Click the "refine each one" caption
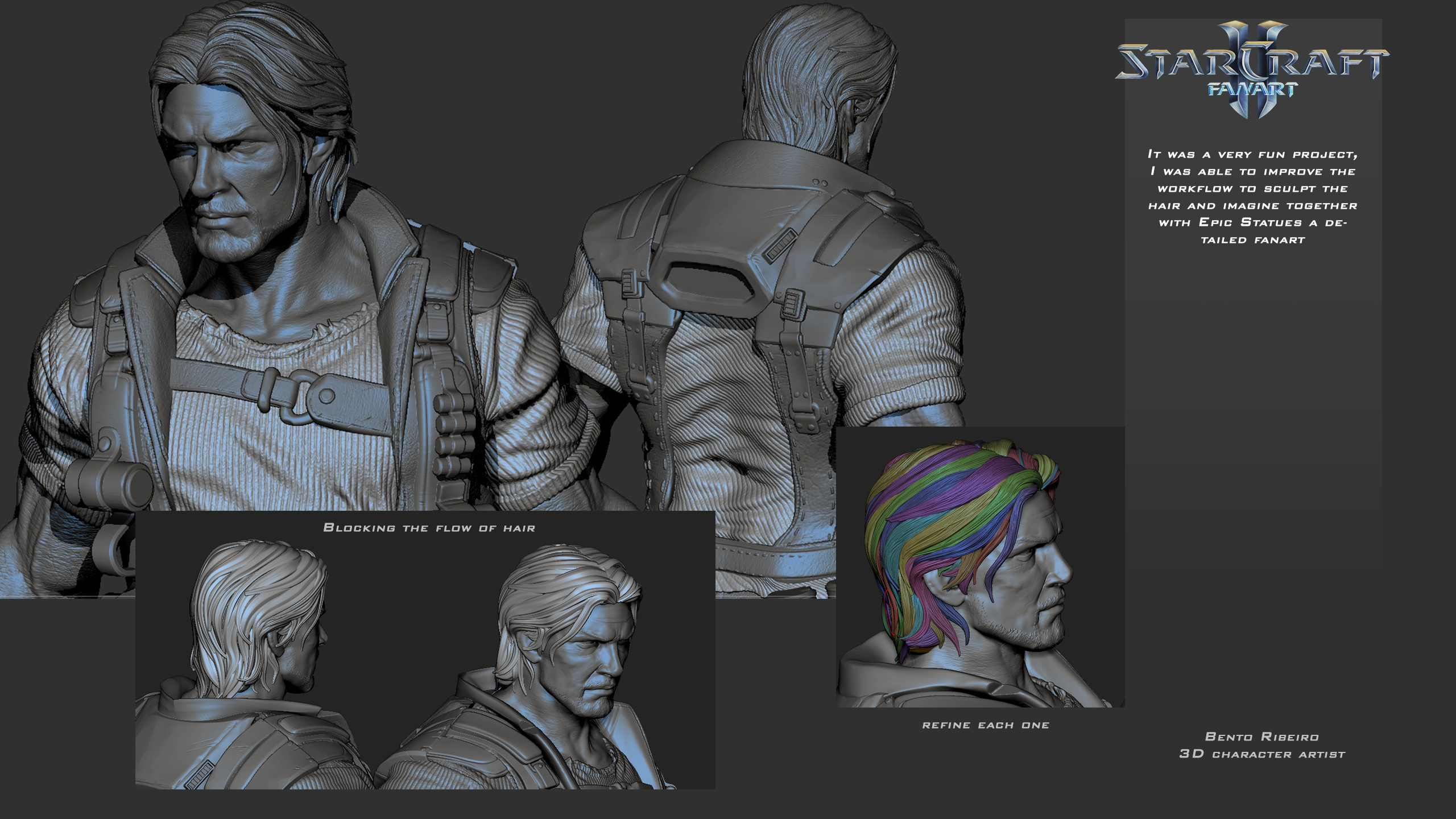 (x=986, y=725)
